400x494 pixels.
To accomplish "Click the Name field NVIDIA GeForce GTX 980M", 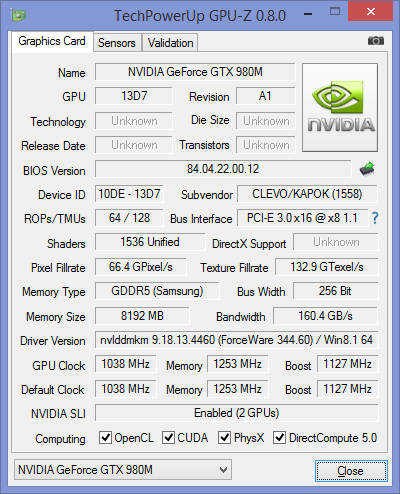I will point(195,72).
